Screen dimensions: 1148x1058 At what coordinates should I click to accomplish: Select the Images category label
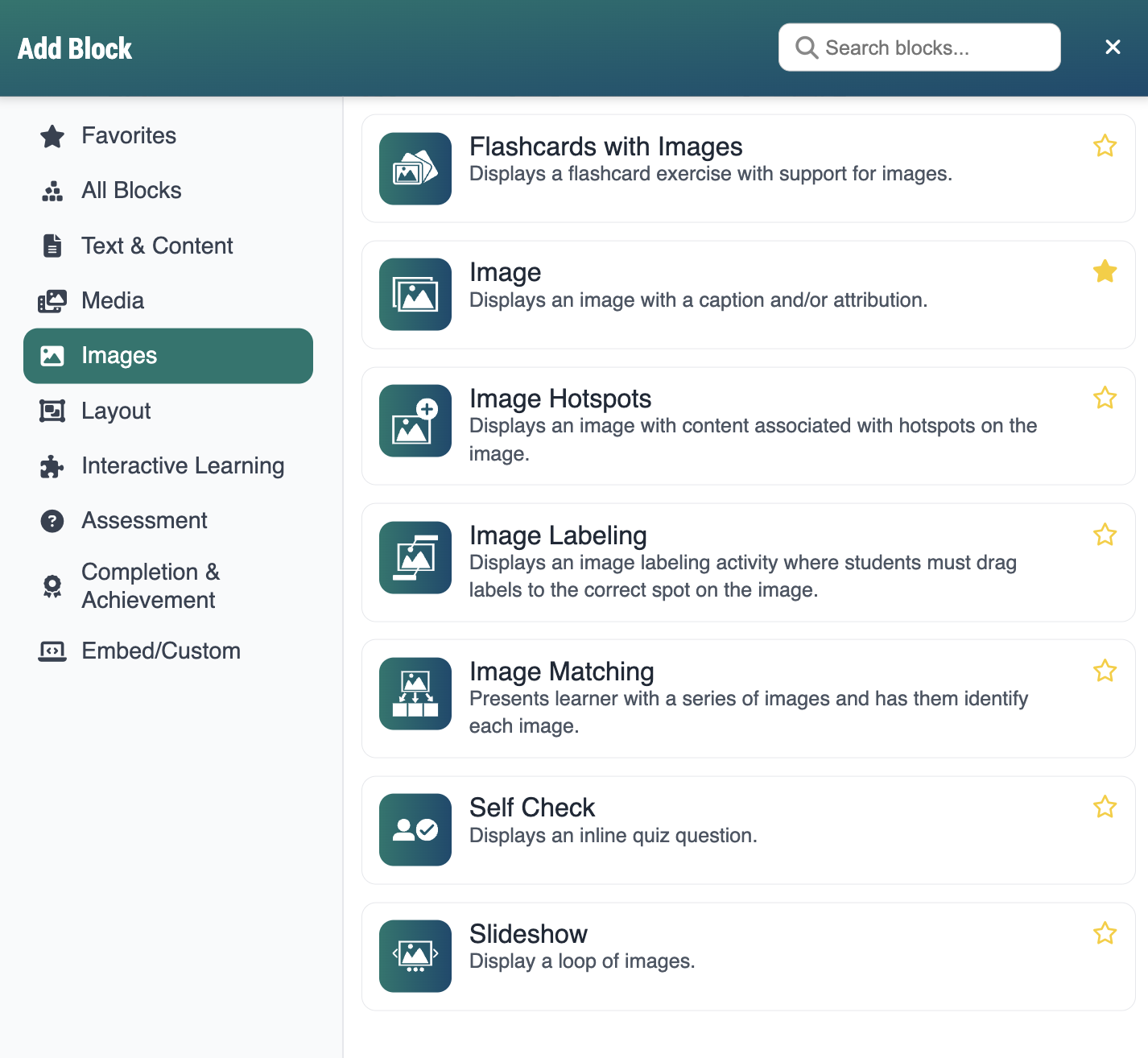[119, 356]
